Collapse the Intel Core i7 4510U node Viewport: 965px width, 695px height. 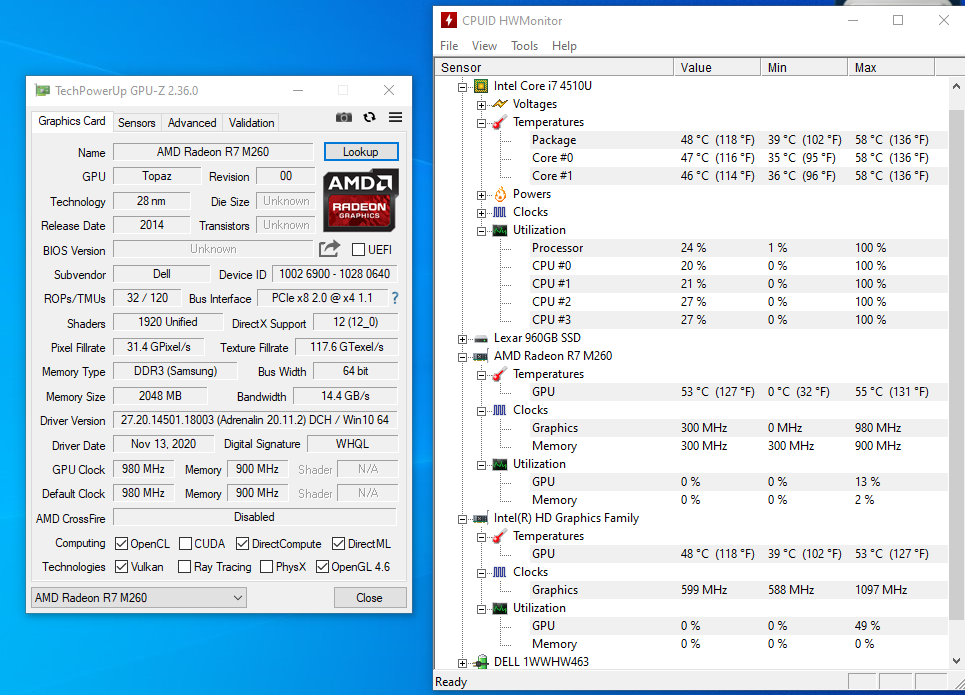[462, 87]
